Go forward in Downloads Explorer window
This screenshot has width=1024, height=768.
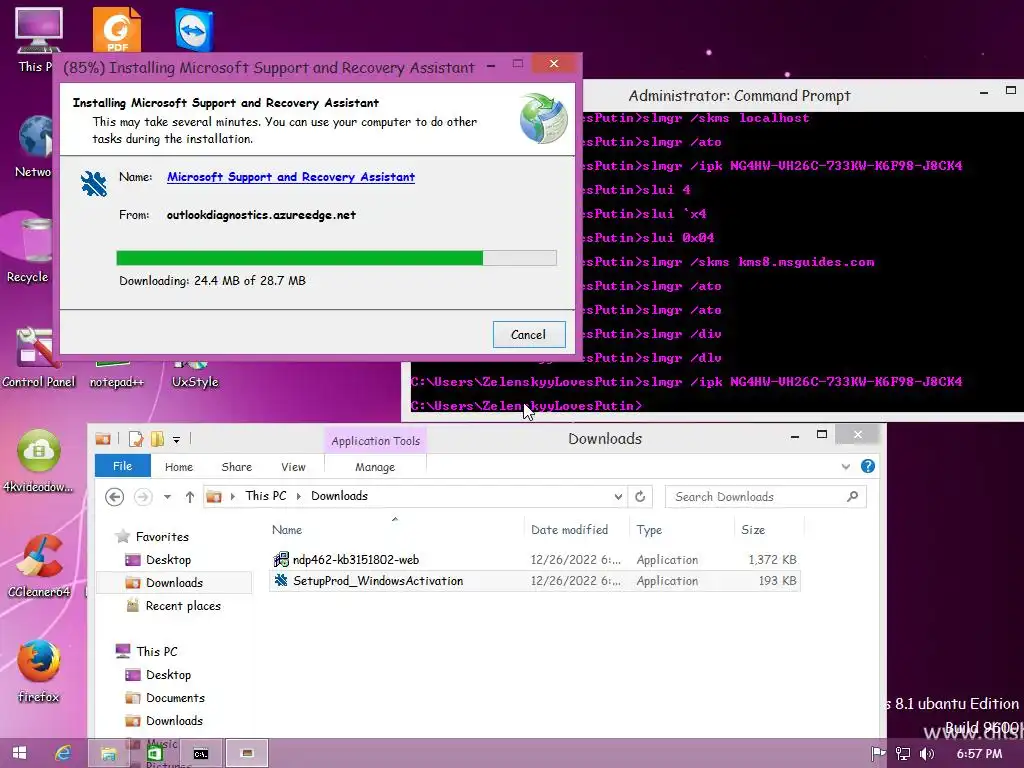coord(143,497)
